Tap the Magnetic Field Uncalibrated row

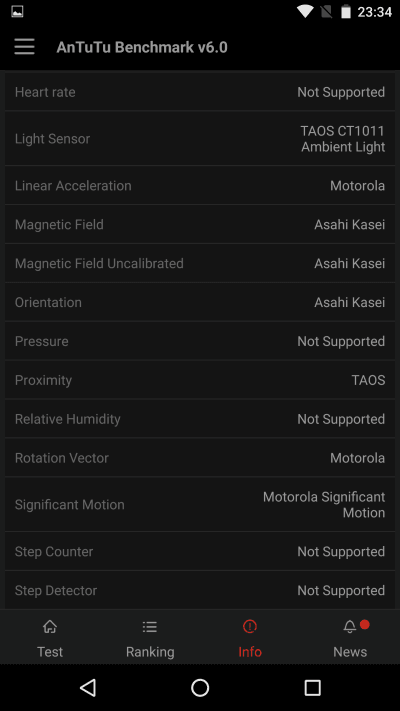pyautogui.click(x=200, y=263)
